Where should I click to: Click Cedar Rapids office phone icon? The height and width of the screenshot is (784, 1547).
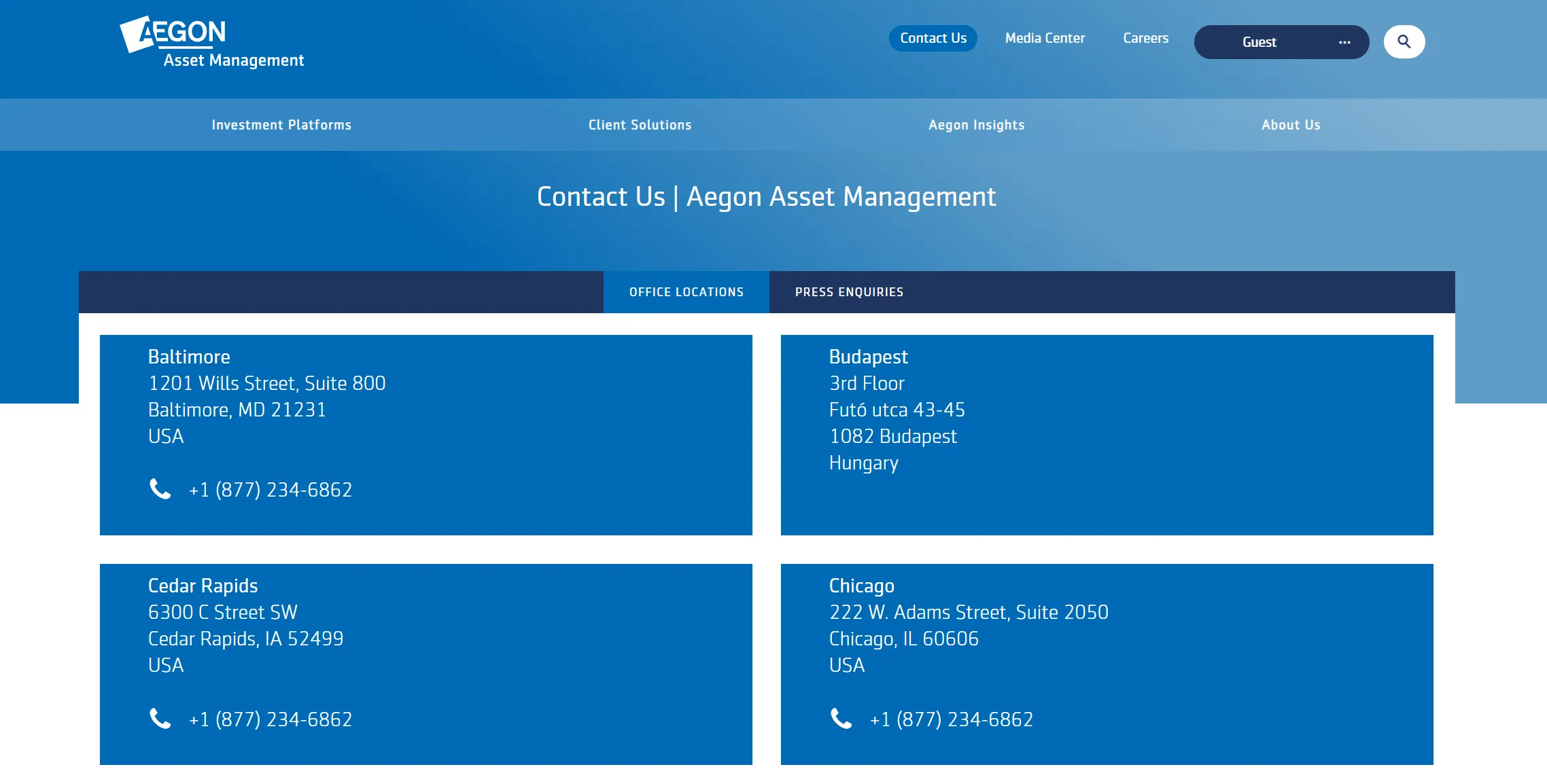tap(160, 719)
